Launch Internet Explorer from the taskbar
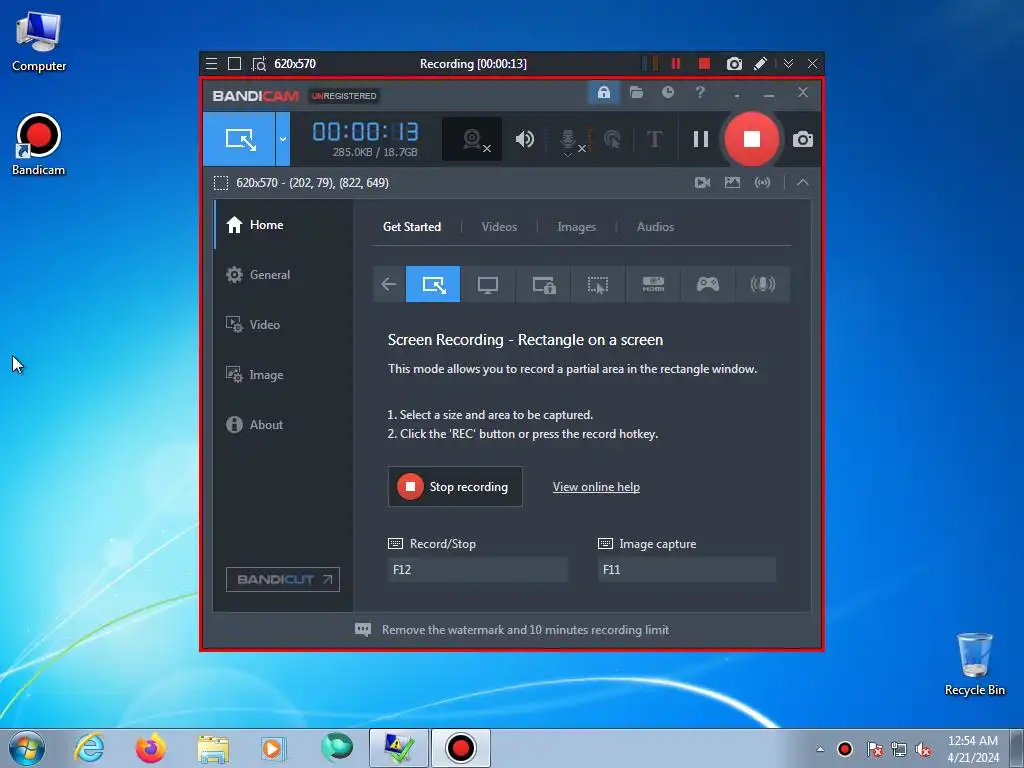The image size is (1024, 768). 89,748
